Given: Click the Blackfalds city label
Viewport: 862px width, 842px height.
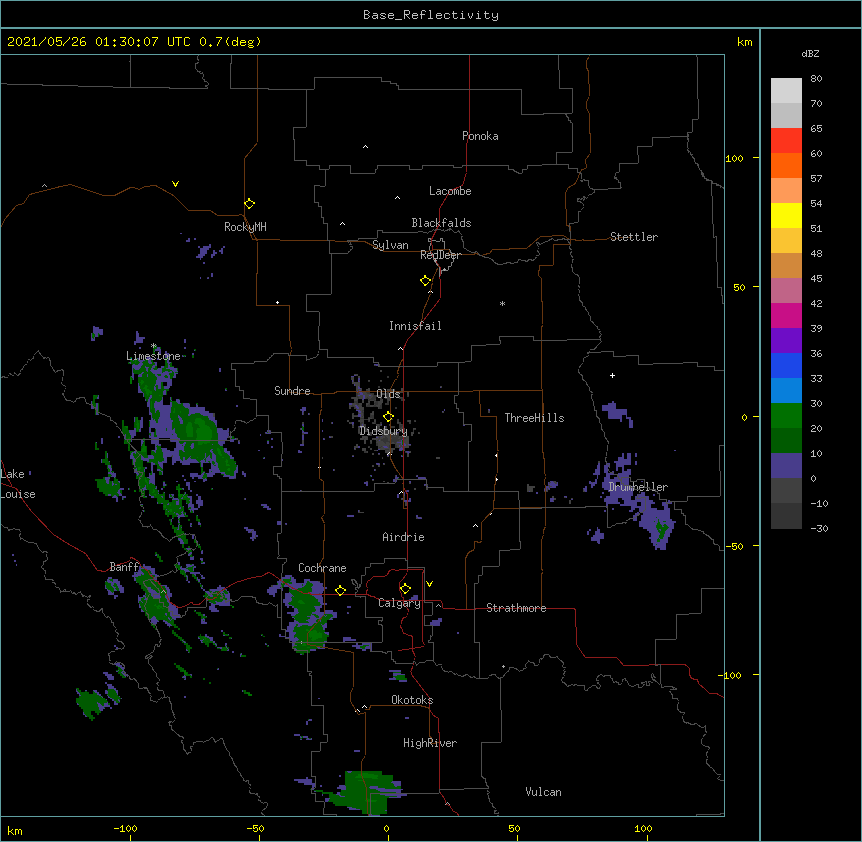Looking at the screenshot, I should coord(441,223).
